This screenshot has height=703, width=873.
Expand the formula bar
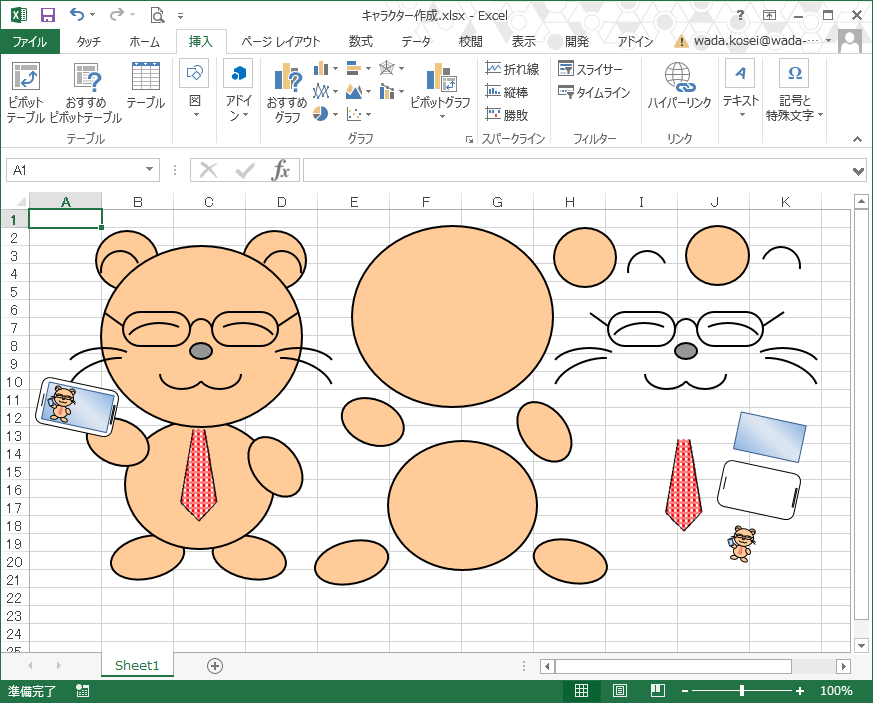[x=858, y=171]
